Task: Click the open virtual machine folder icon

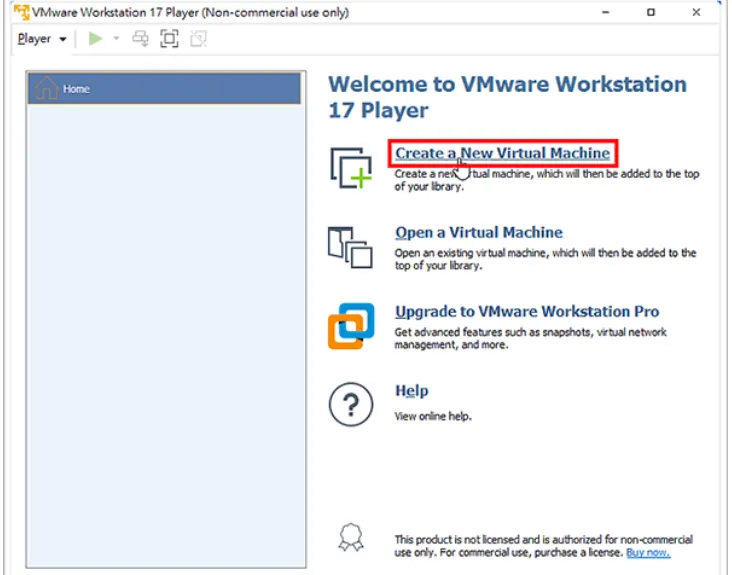Action: [350, 247]
